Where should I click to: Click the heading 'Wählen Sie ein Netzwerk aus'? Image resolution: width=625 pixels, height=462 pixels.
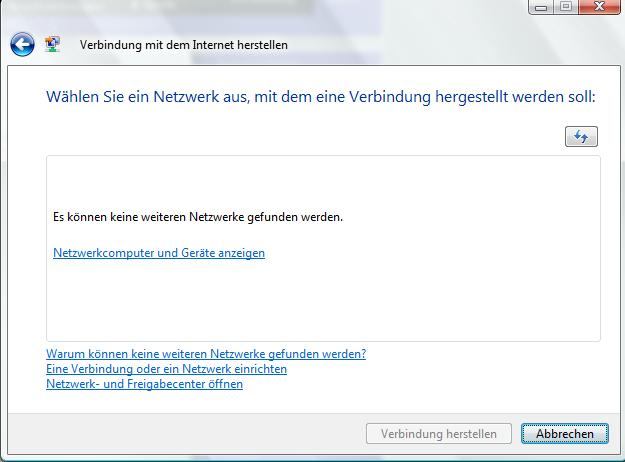146,96
